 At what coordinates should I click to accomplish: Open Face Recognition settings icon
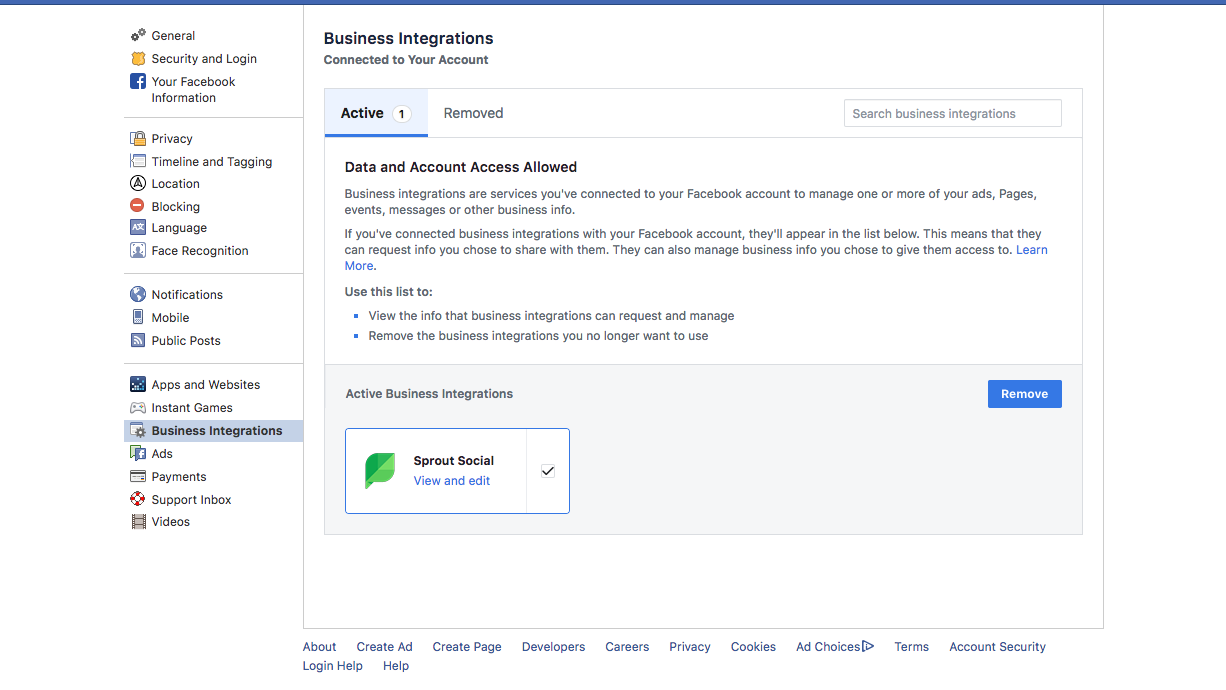137,250
